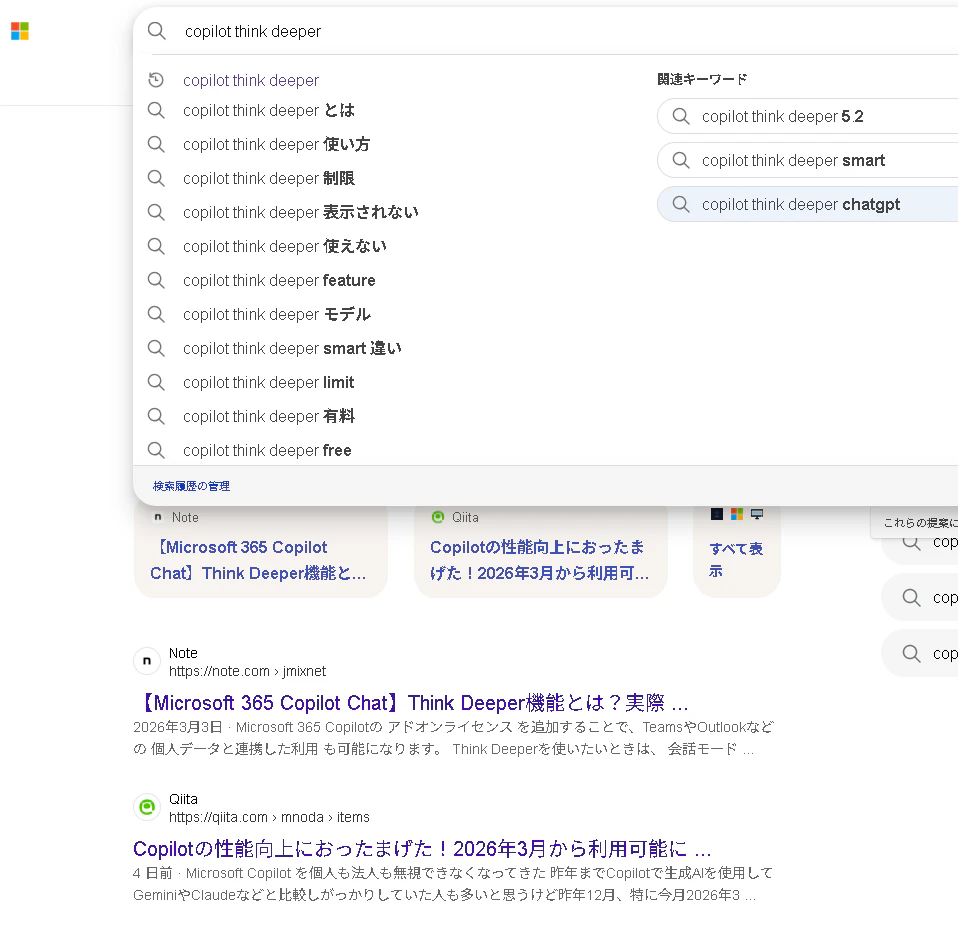The width and height of the screenshot is (958, 930).
Task: Open note.com › jmixnet URL
Action: pyautogui.click(x=247, y=672)
